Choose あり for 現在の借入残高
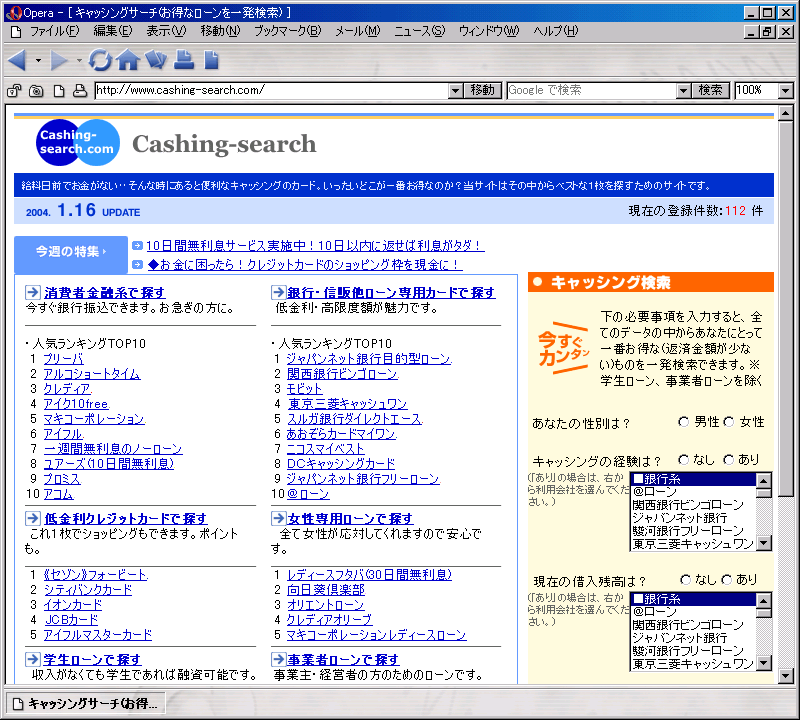Screen dimensions: 800x720 click(x=727, y=580)
